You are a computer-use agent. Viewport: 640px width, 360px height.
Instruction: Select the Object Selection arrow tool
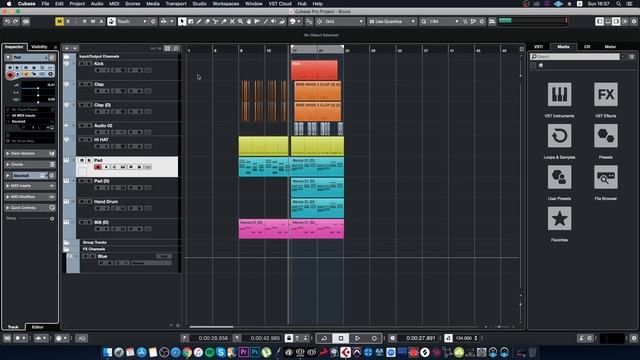point(182,21)
